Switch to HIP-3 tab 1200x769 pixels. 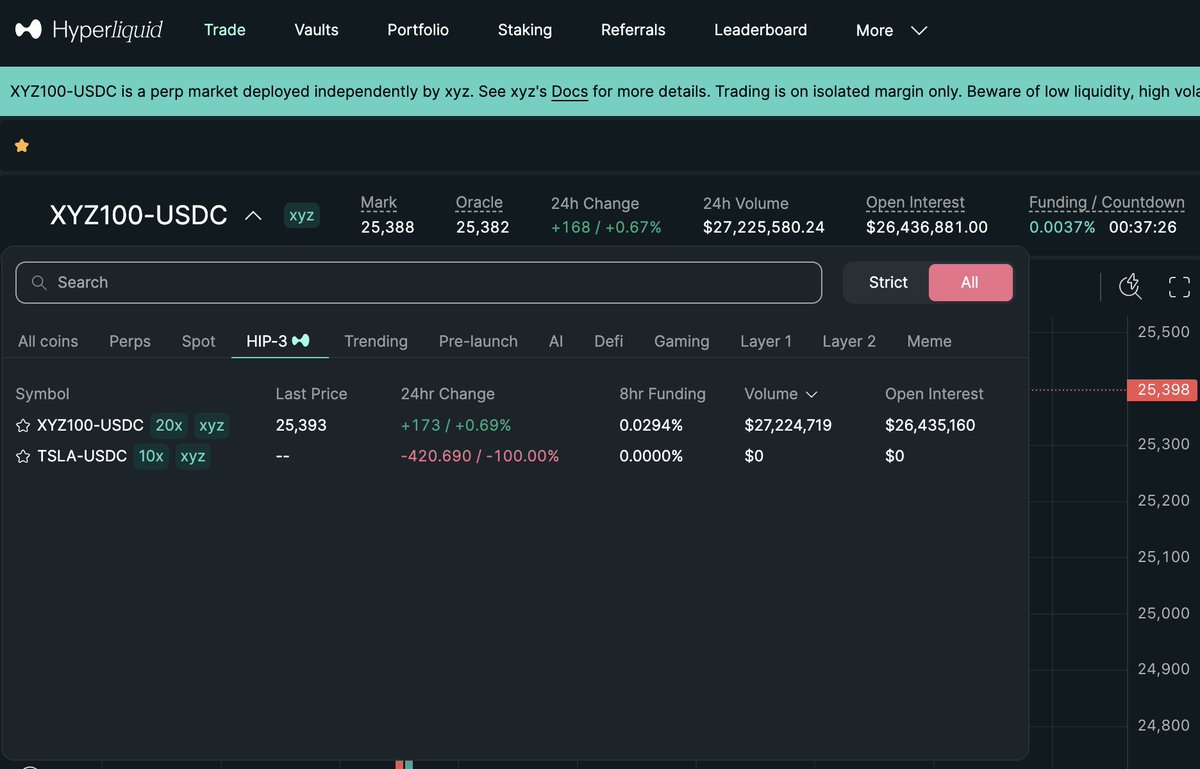click(279, 341)
